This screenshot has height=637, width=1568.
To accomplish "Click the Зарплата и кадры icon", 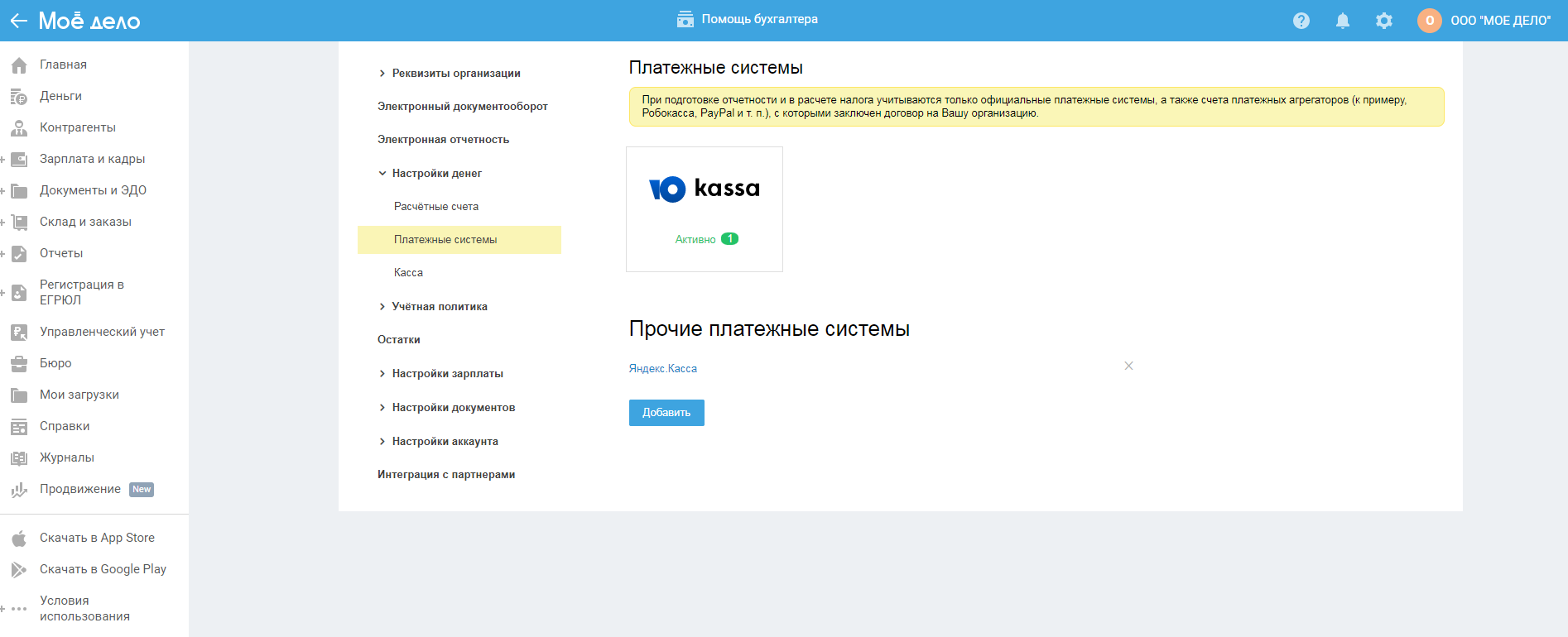I will coord(19,160).
